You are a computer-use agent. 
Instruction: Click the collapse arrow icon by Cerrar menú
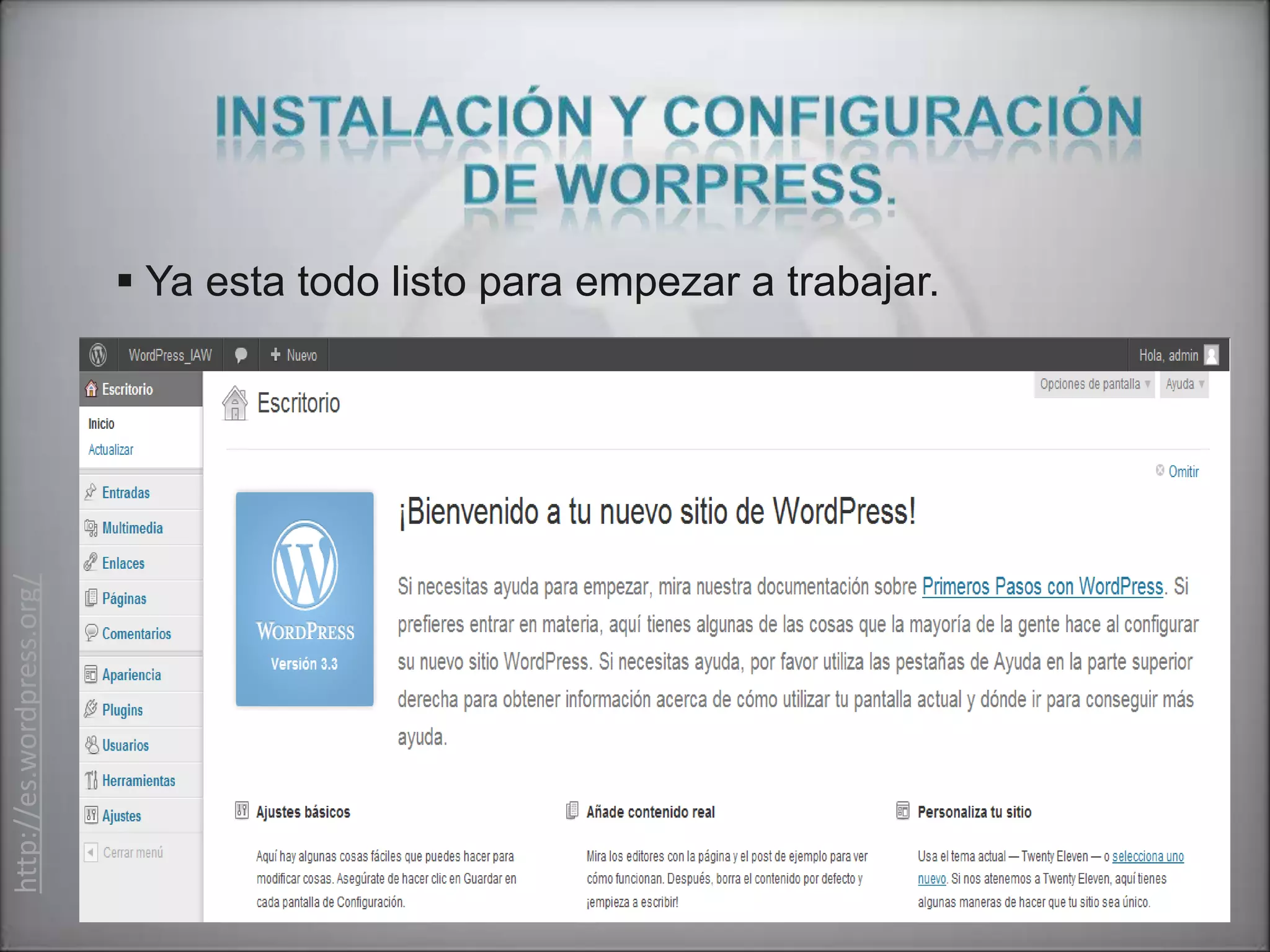pos(91,852)
